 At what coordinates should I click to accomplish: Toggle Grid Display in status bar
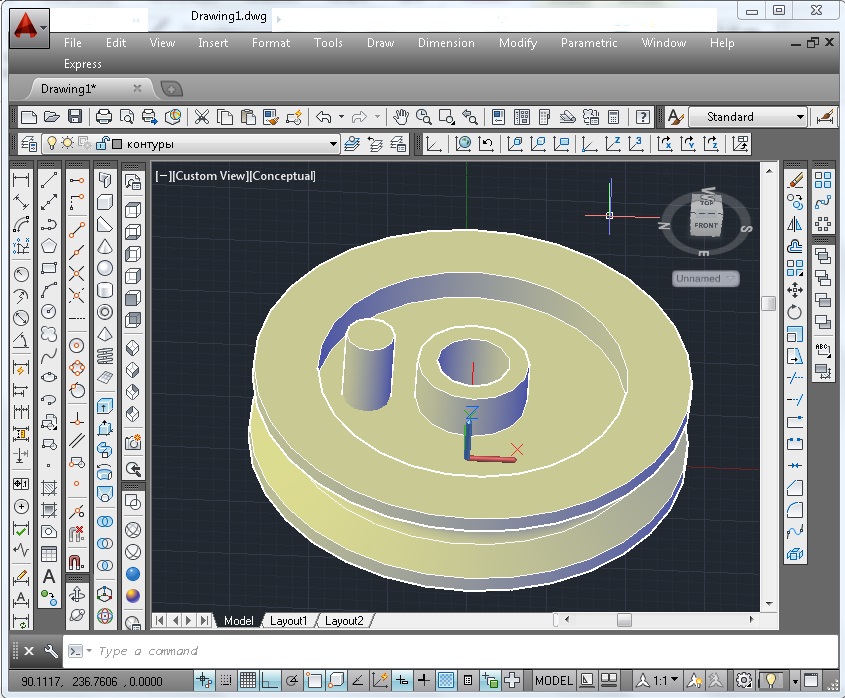click(248, 681)
